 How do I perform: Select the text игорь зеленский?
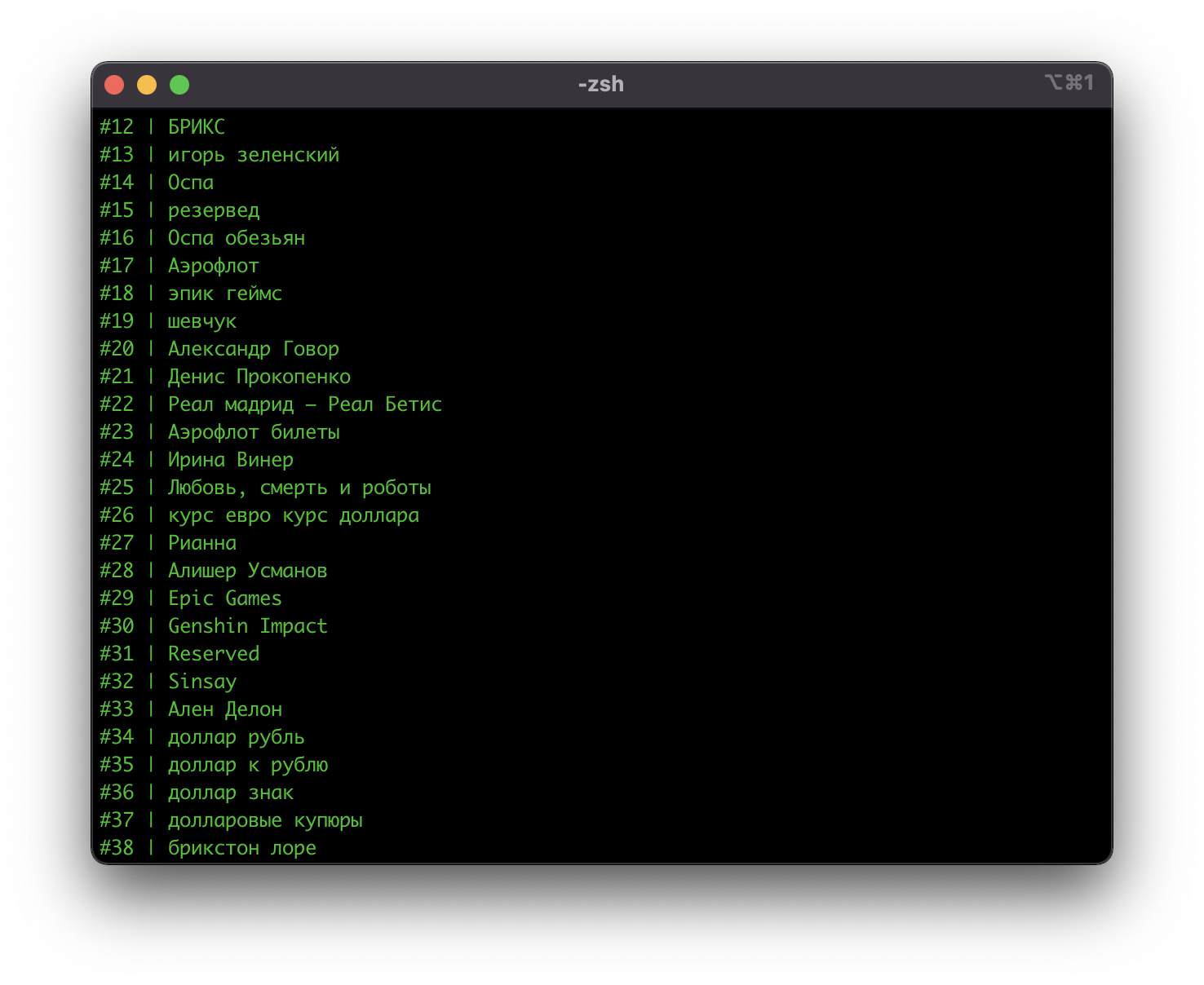click(x=253, y=155)
